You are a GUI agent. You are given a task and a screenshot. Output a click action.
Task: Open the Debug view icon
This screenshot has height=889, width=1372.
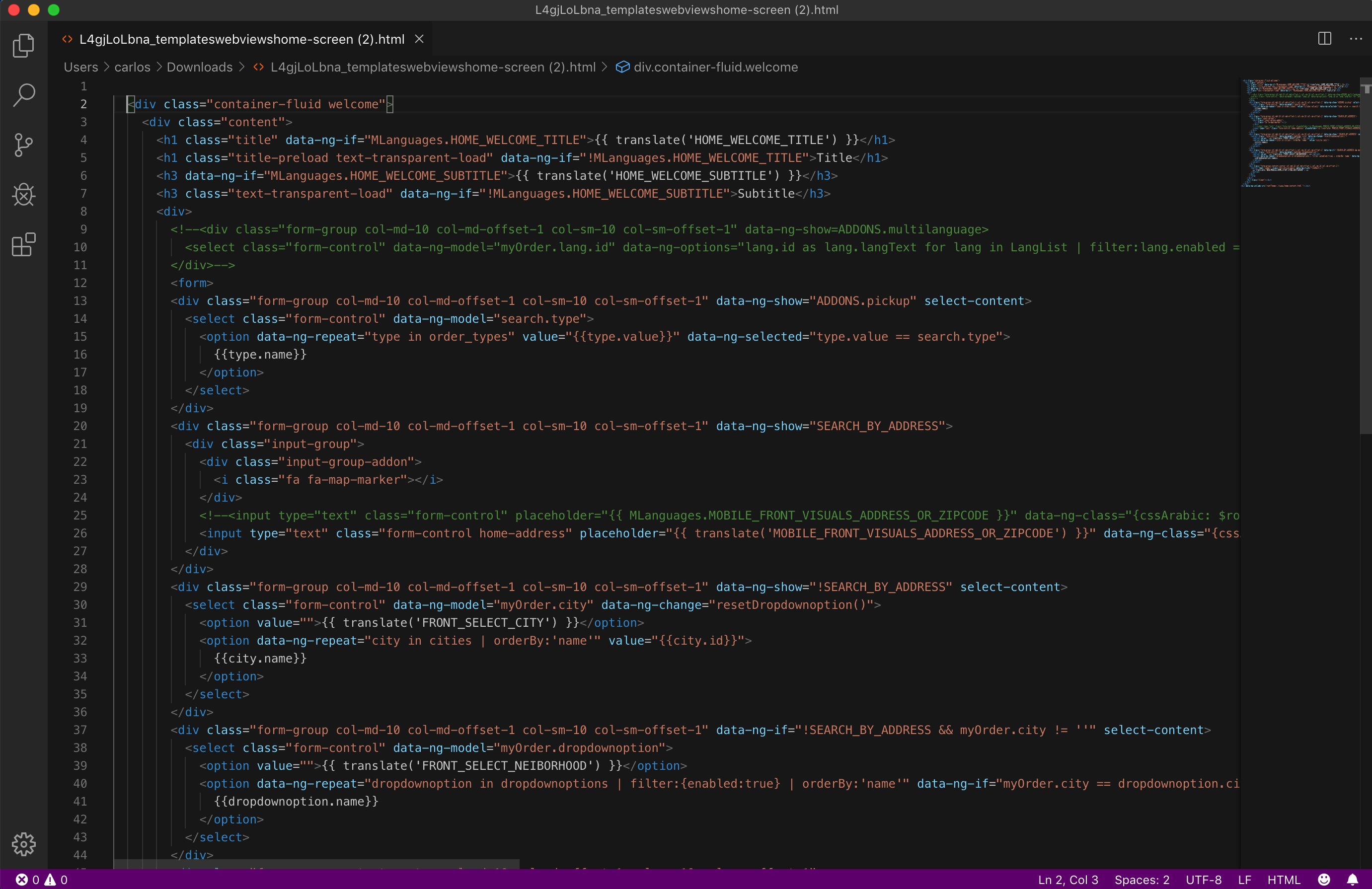click(x=24, y=195)
